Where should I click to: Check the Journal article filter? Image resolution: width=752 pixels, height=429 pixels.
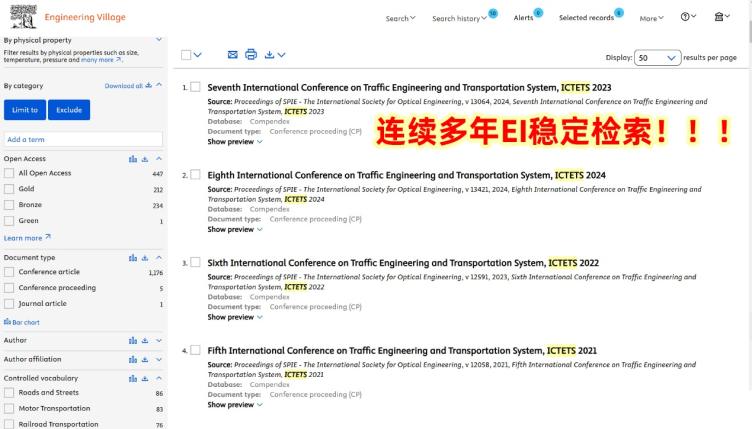tap(9, 303)
